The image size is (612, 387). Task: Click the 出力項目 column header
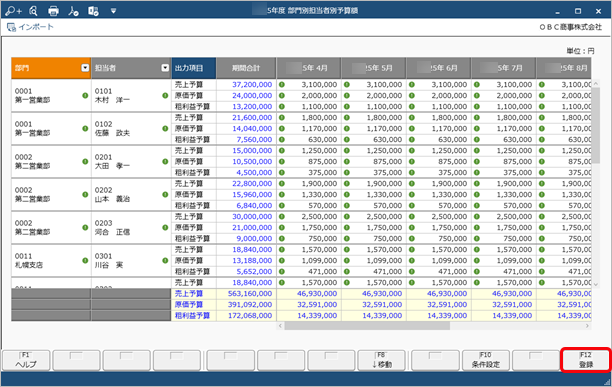pyautogui.click(x=194, y=68)
